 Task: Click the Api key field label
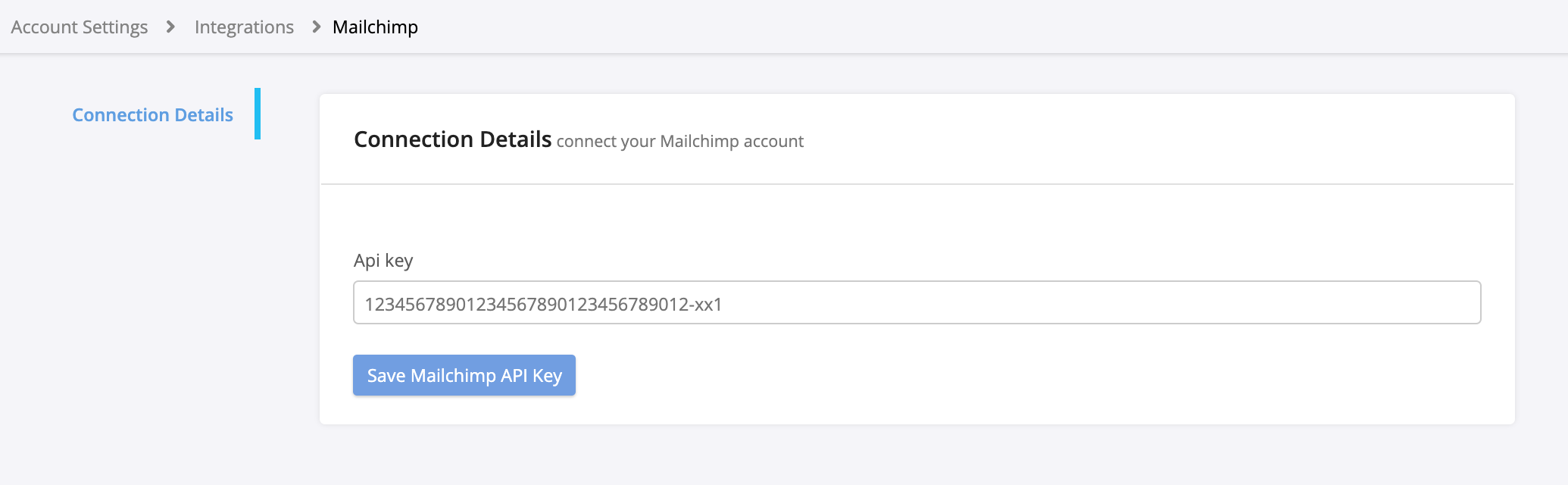tap(383, 261)
